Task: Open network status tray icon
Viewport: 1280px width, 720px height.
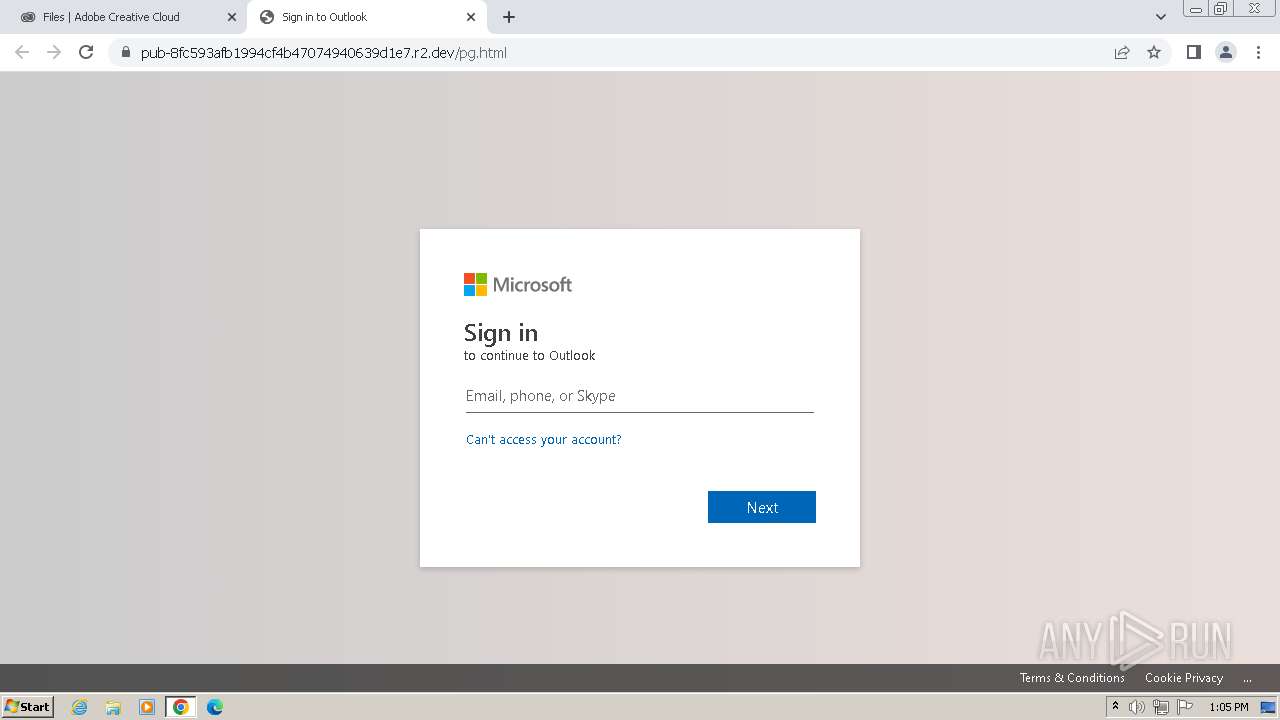Action: point(1161,707)
